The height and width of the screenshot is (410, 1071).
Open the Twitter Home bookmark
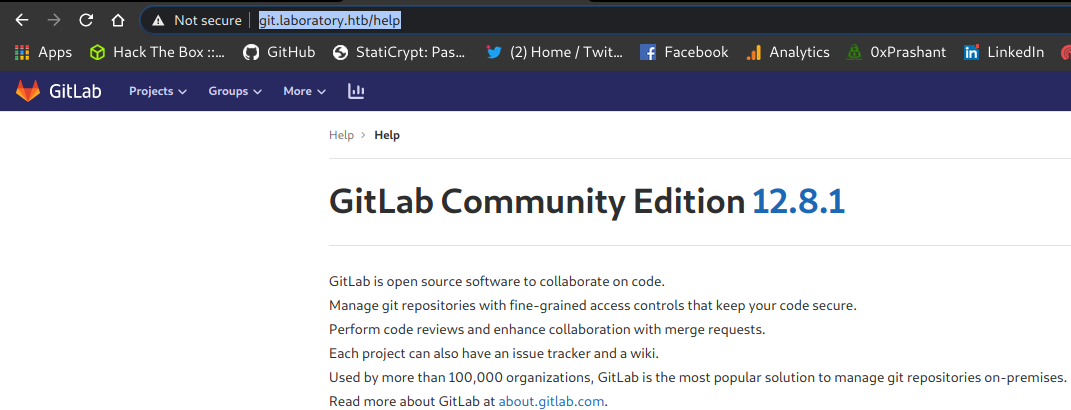[x=554, y=52]
